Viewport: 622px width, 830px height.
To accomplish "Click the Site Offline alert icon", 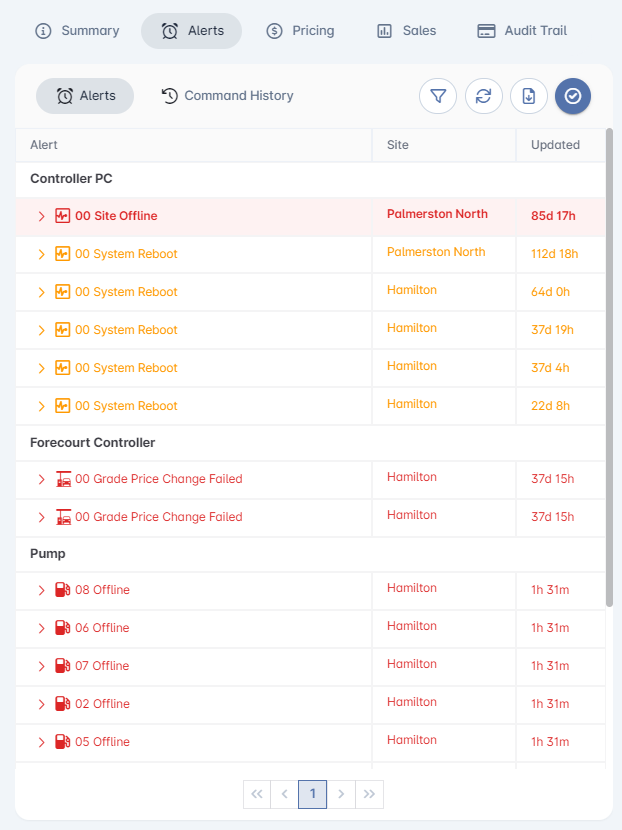I will tap(62, 216).
